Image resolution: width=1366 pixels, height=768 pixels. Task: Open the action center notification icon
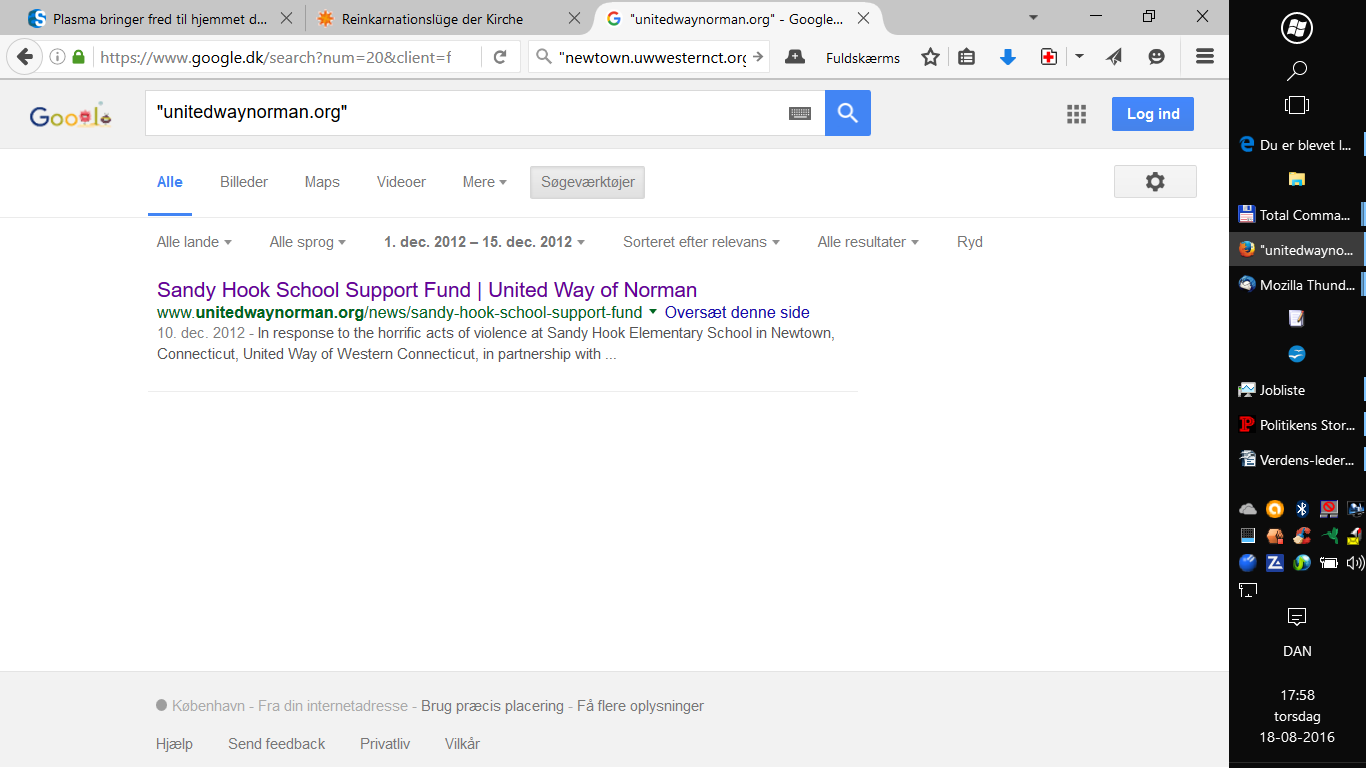coord(1297,616)
